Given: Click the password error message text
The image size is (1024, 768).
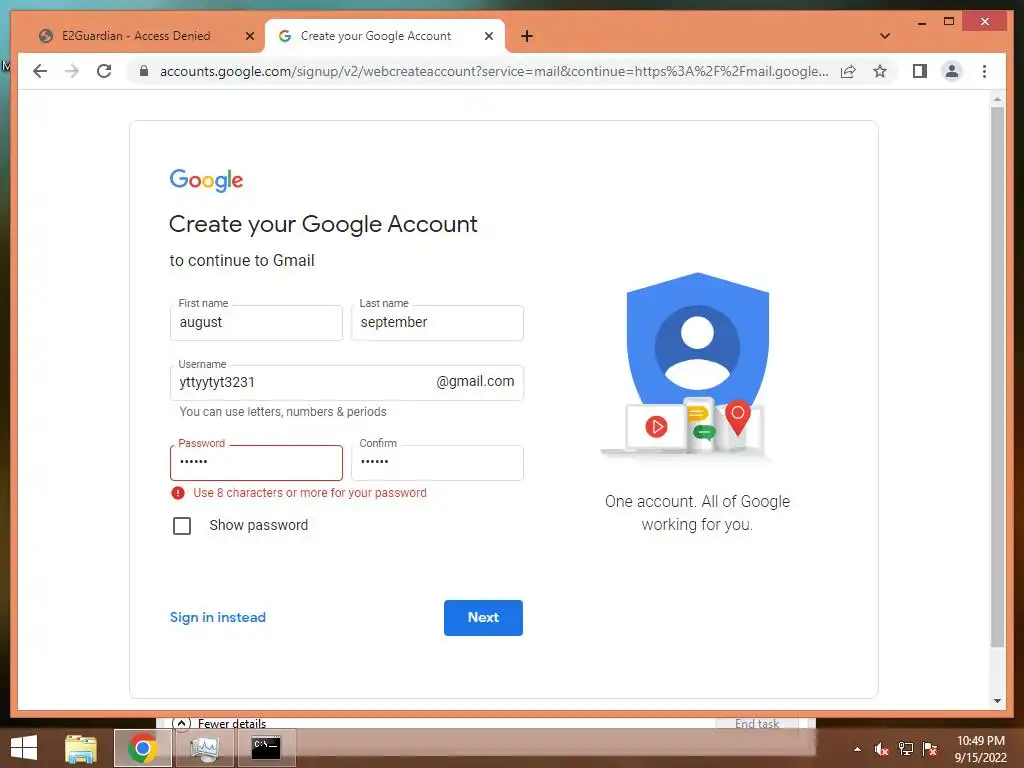Looking at the screenshot, I should coord(310,493).
